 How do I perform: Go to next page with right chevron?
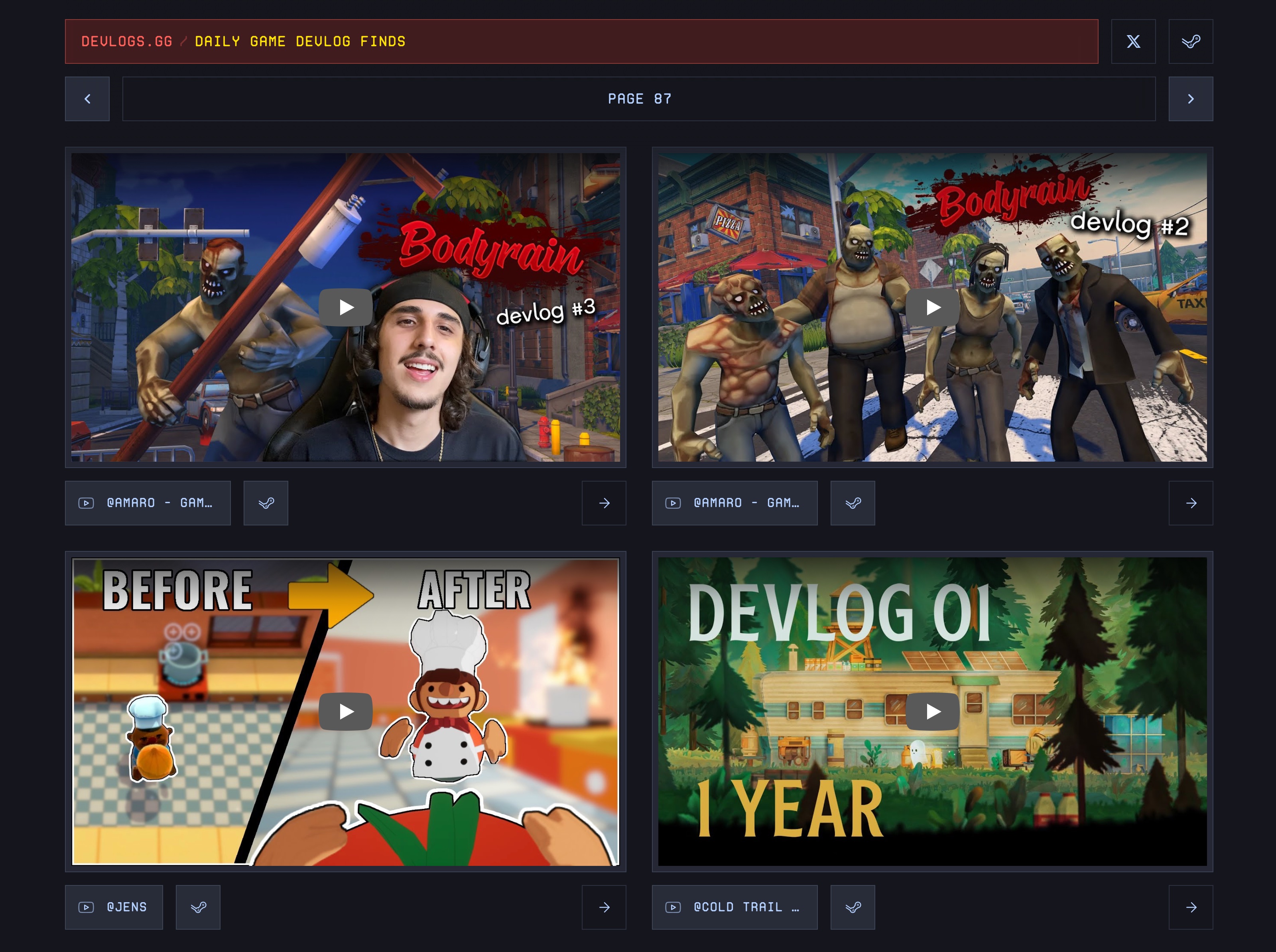tap(1191, 99)
